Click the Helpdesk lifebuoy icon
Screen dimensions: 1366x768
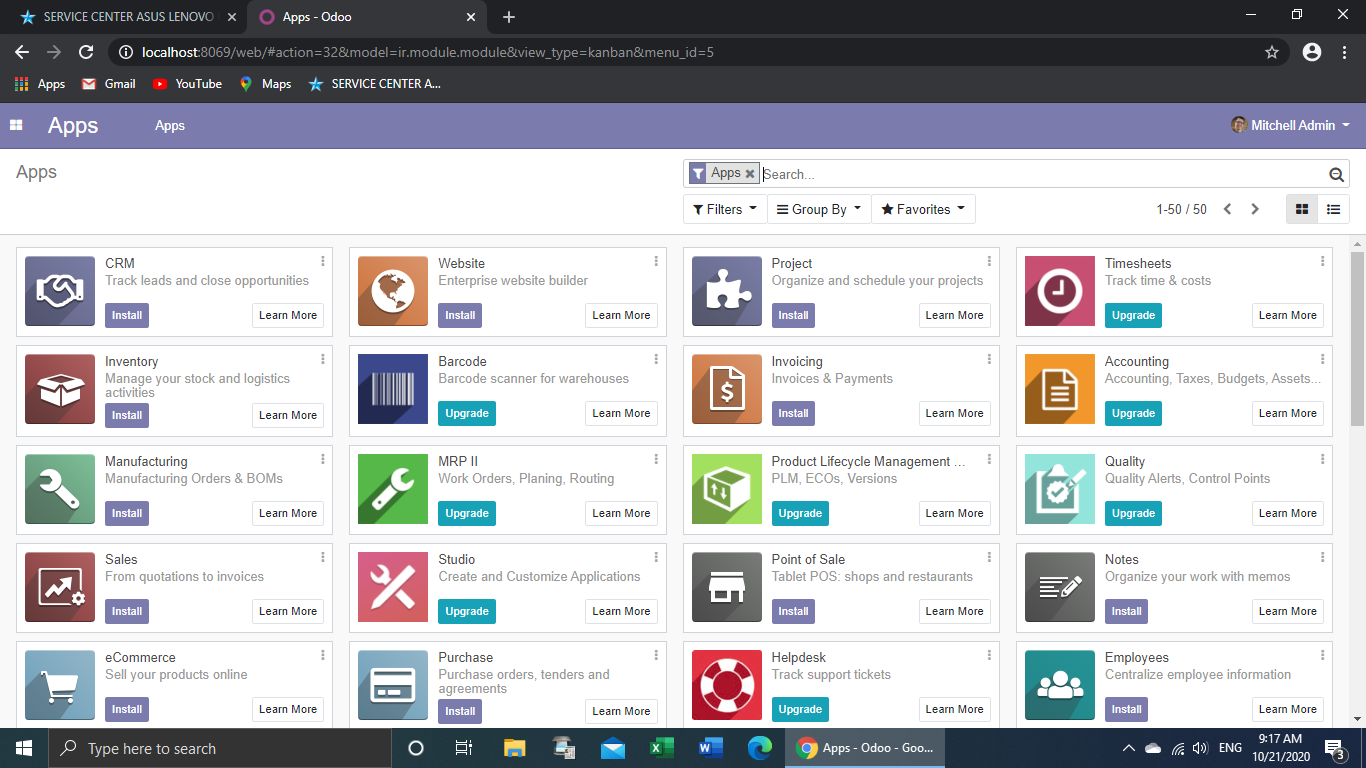pyautogui.click(x=727, y=685)
